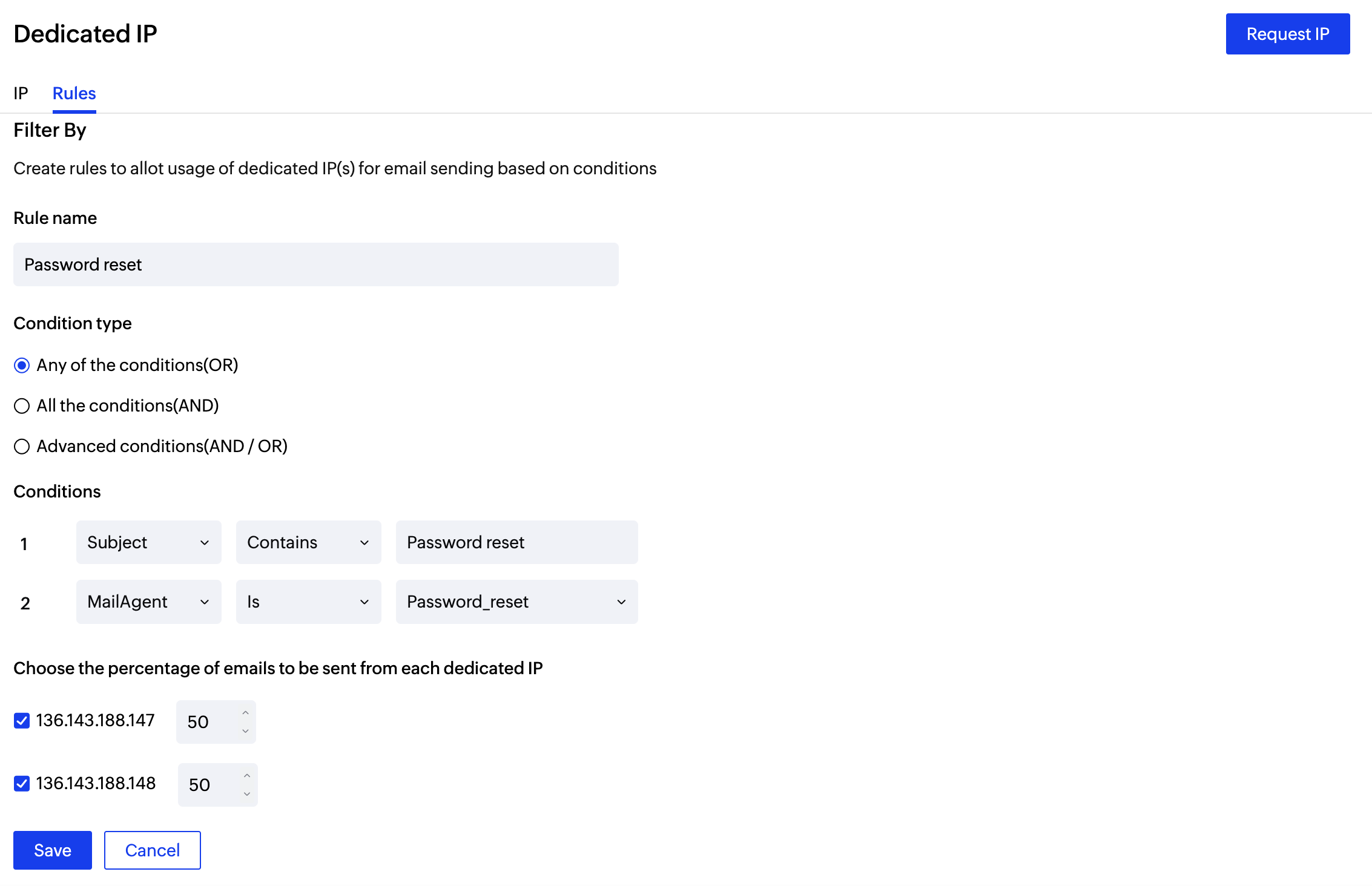
Task: Increase percentage for IP 136.143.188.148
Action: [x=247, y=776]
